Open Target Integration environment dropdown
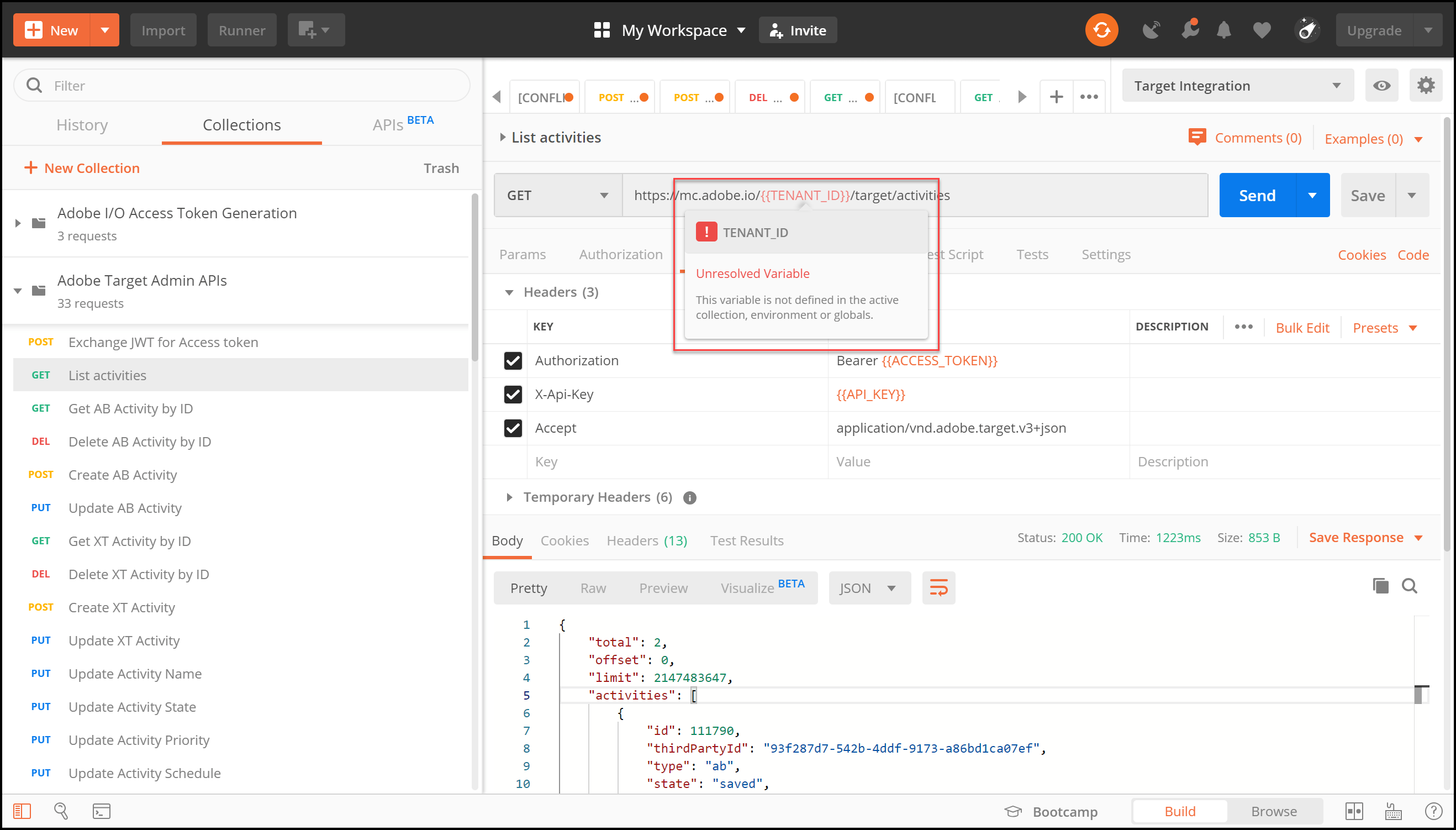Screen dimensions: 1456x830 [1237, 86]
